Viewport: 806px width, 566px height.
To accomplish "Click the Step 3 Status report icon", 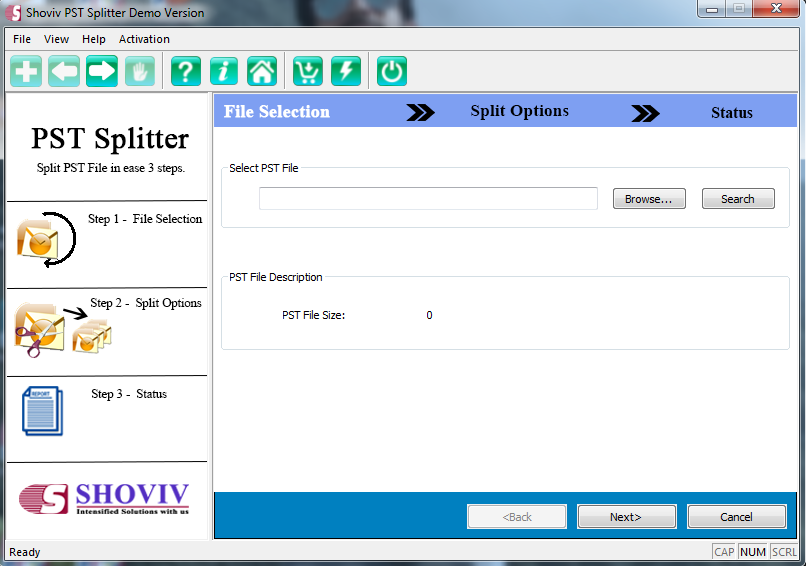I will [42, 411].
